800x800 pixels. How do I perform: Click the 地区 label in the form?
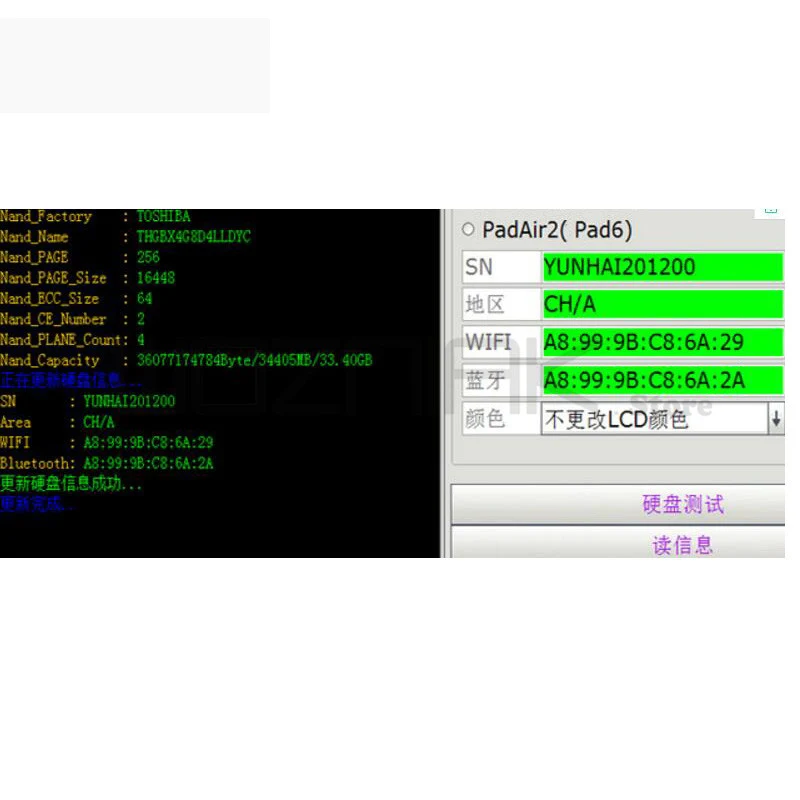(485, 305)
